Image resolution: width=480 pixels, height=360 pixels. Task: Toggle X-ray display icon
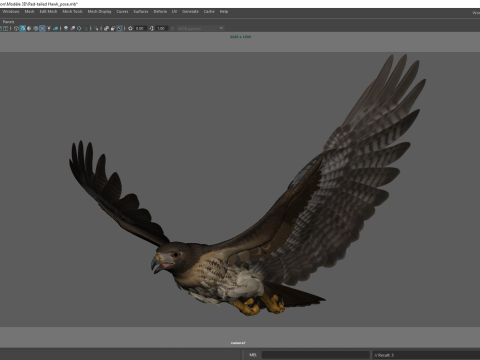(106, 28)
